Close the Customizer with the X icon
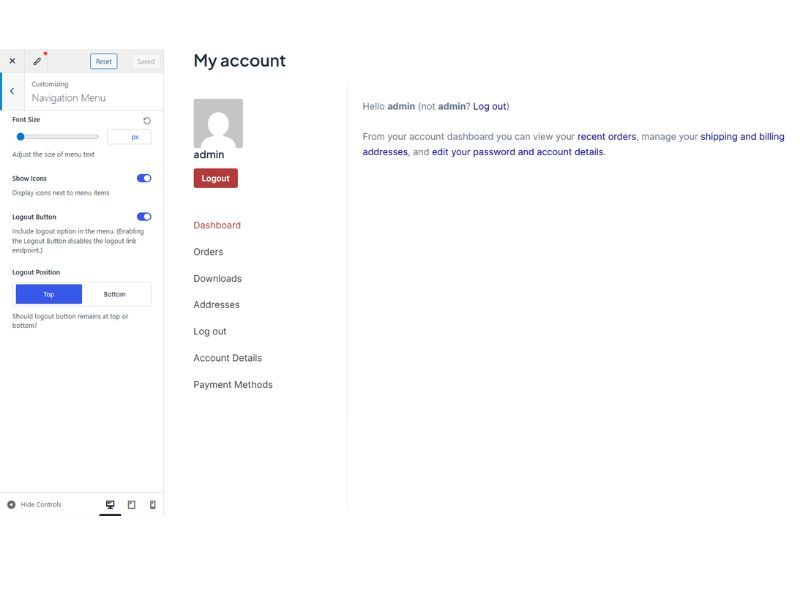 pos(12,60)
